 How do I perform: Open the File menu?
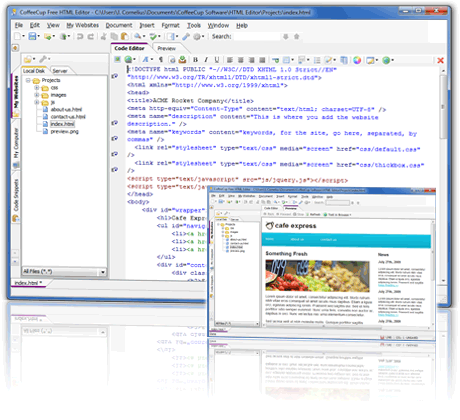19,25
